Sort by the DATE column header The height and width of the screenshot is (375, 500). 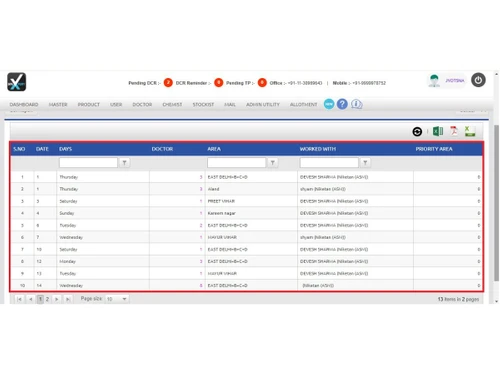[42, 149]
